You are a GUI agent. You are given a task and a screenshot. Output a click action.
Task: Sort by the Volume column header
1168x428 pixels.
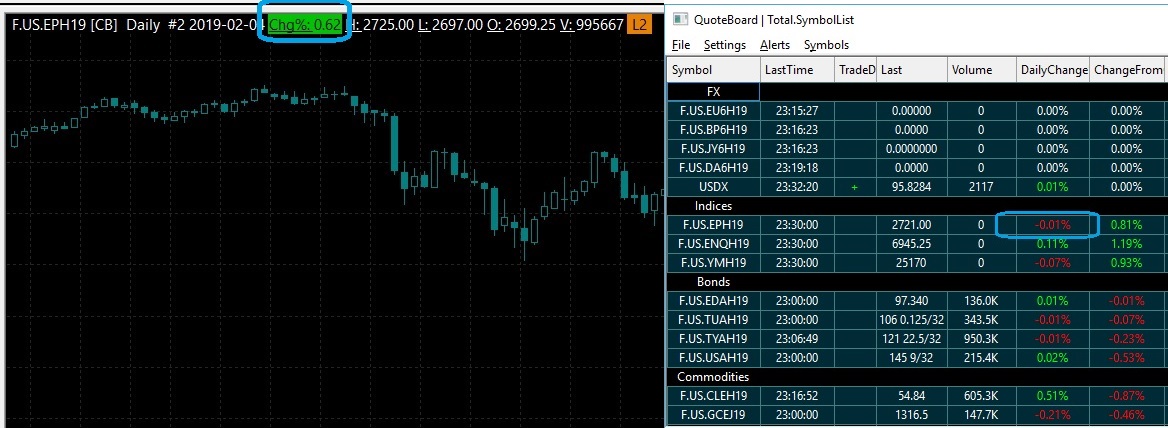pos(982,70)
